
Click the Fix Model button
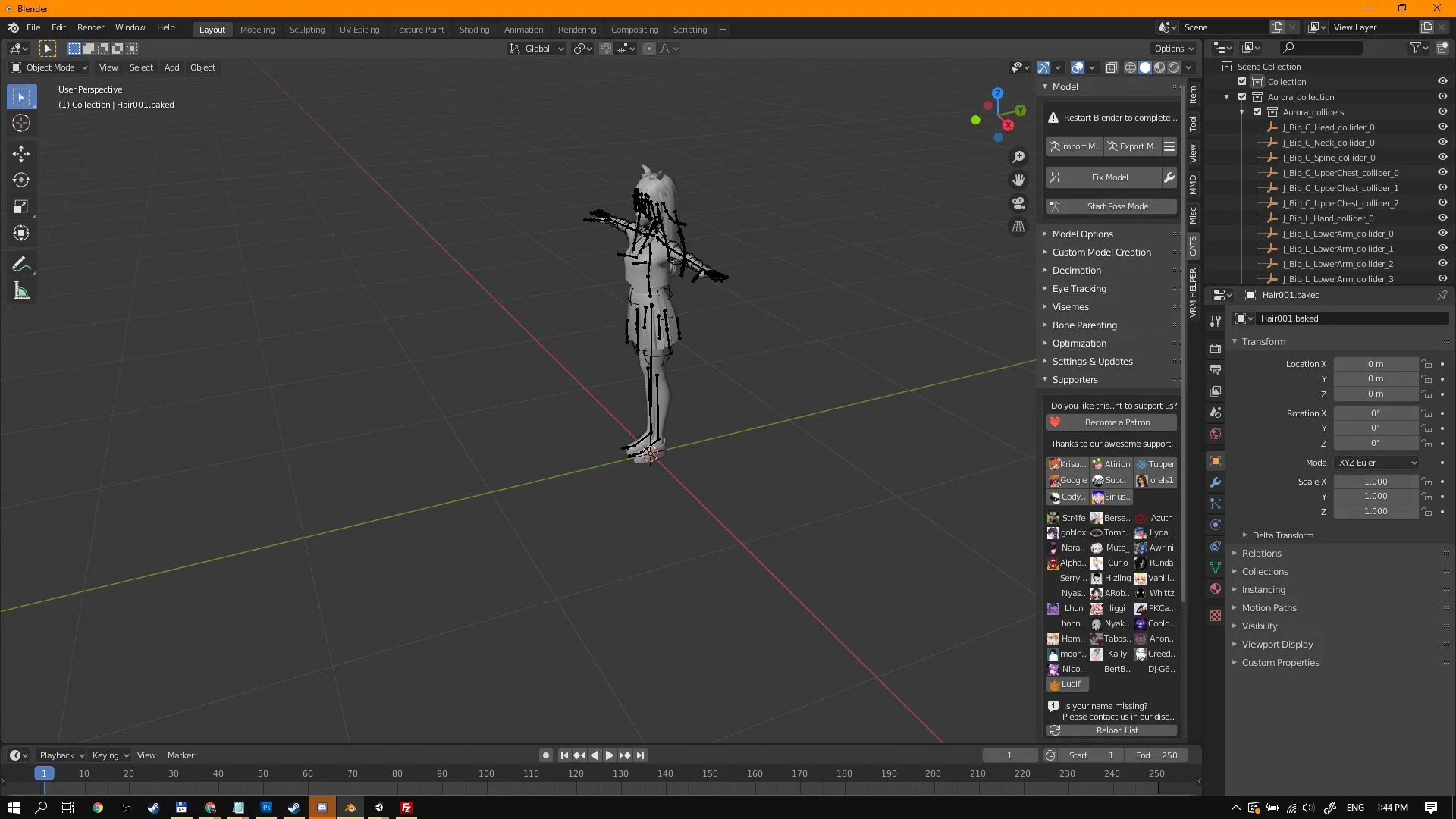(x=1109, y=177)
